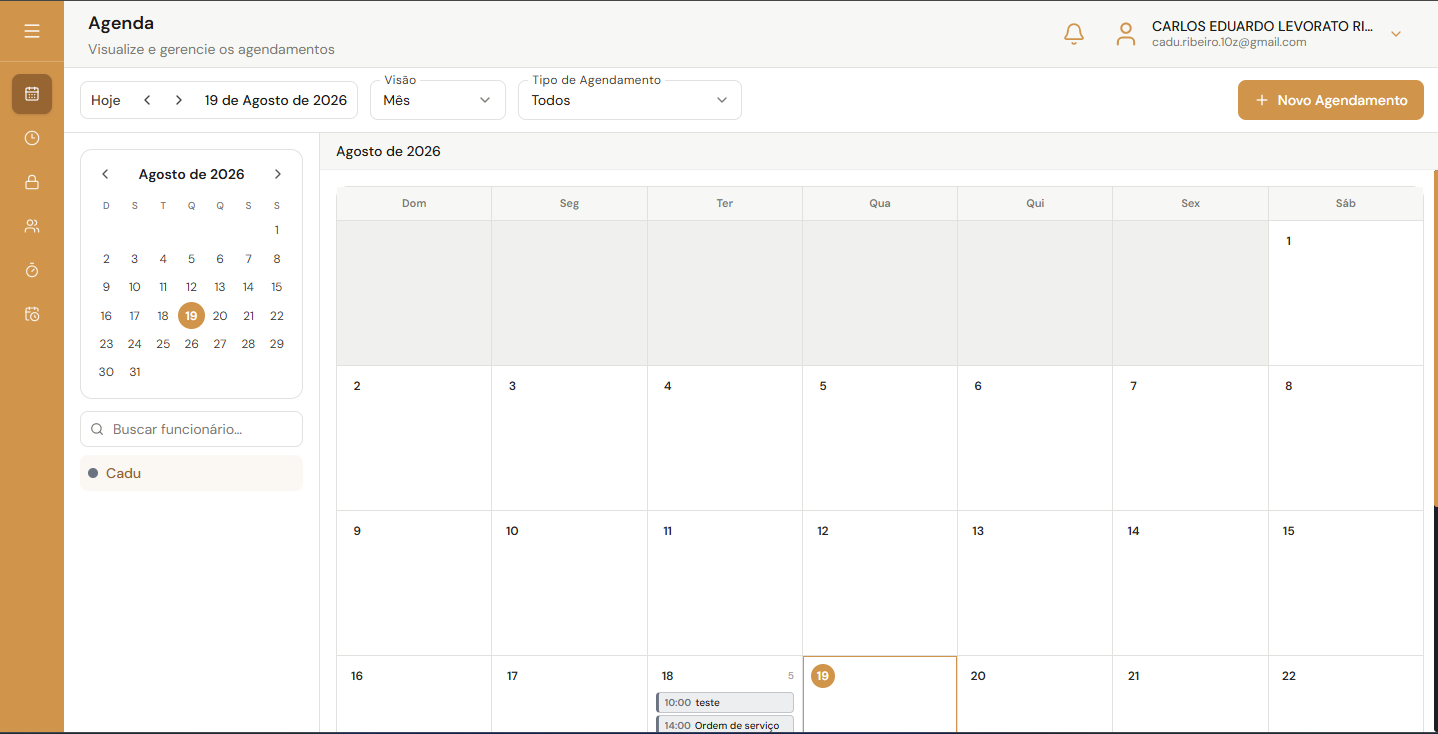Image resolution: width=1438 pixels, height=734 pixels.
Task: Expand the user account chevron
Action: (x=1396, y=34)
